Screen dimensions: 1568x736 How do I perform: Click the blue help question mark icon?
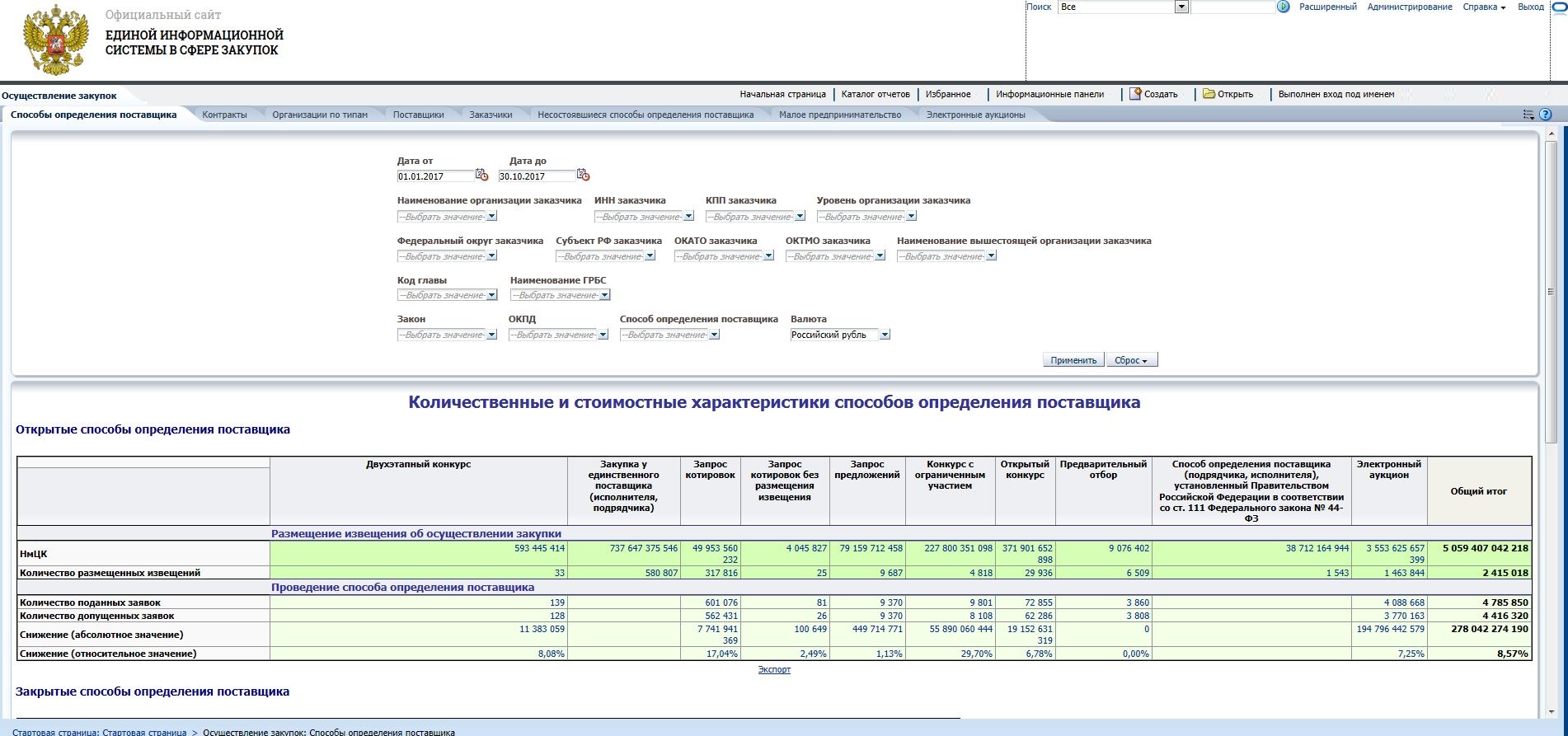(x=1546, y=115)
